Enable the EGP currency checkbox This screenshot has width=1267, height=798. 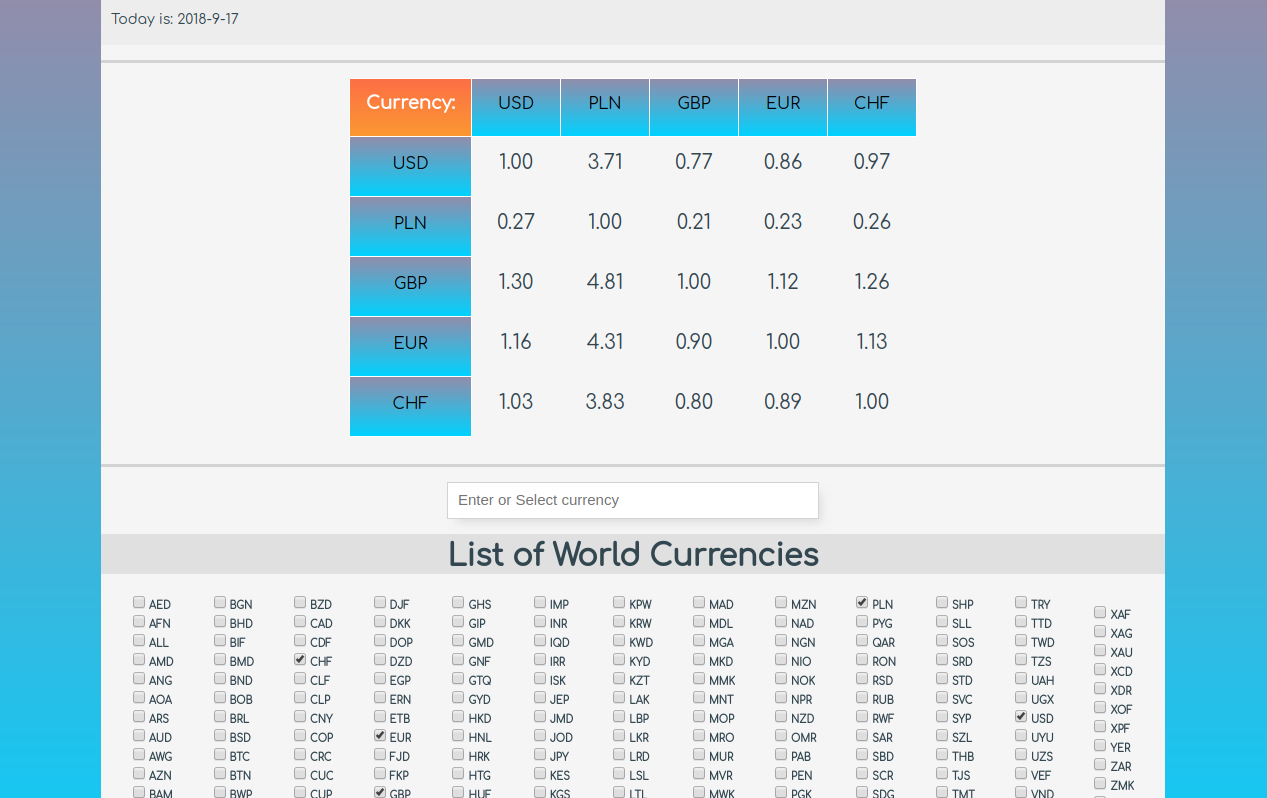(380, 678)
